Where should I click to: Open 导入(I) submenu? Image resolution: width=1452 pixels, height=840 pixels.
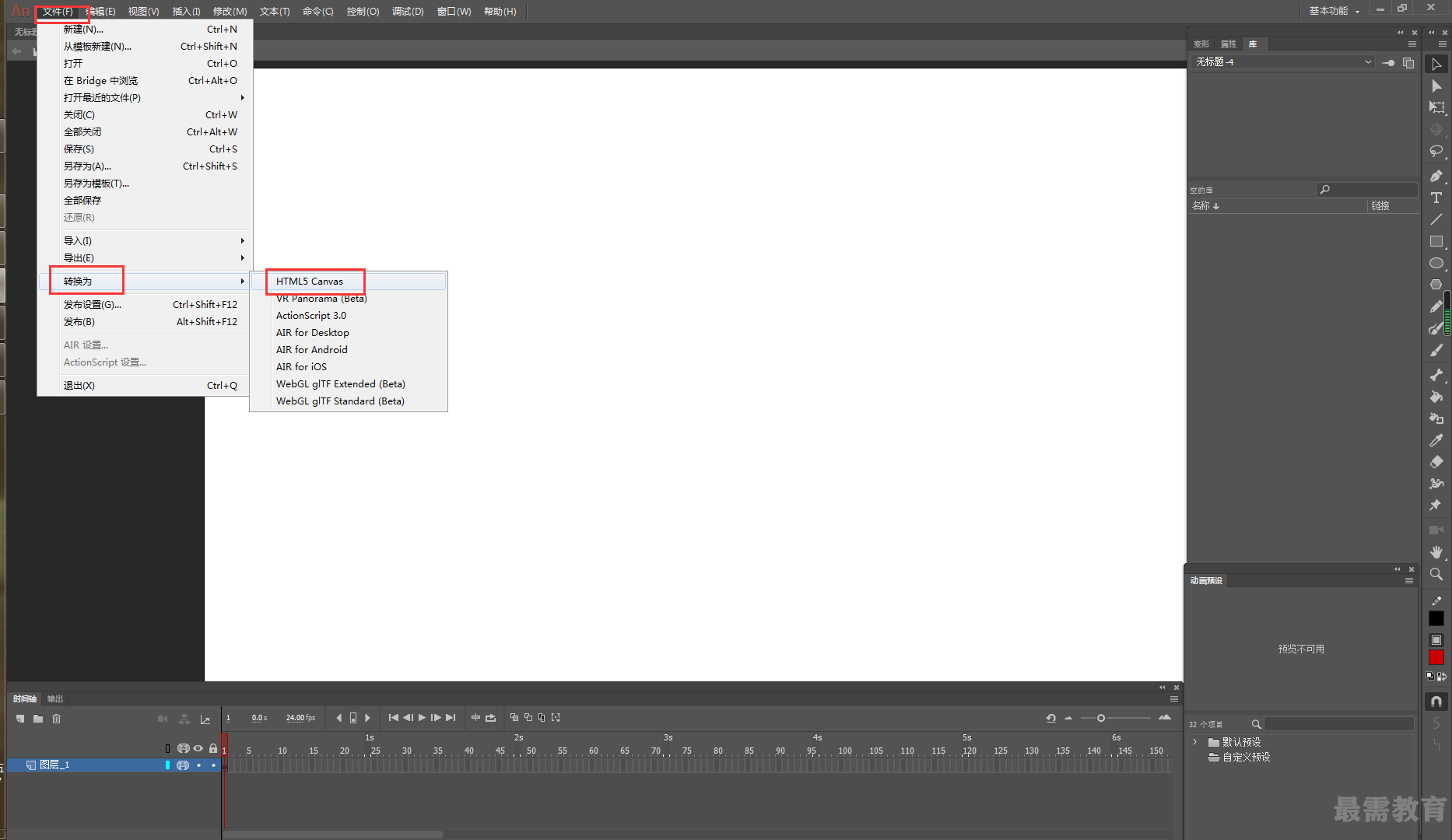tap(146, 240)
